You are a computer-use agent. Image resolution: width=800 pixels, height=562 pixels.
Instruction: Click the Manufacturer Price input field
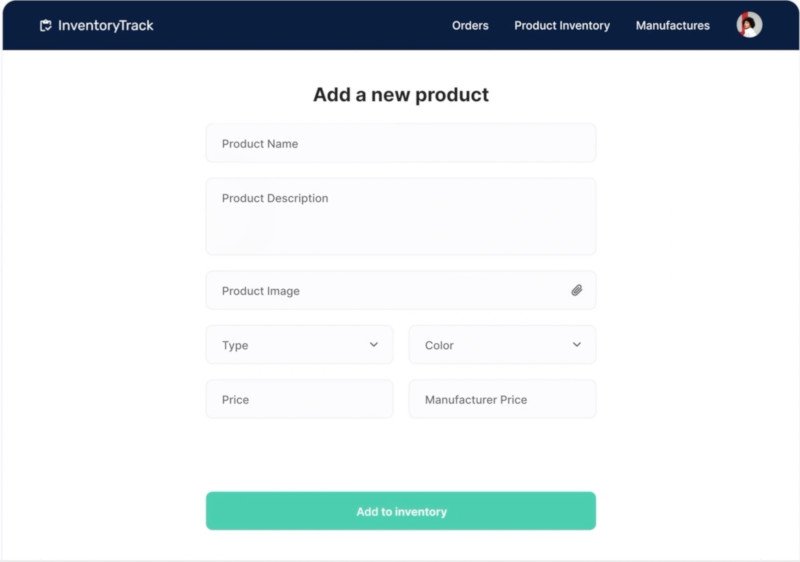(x=503, y=399)
